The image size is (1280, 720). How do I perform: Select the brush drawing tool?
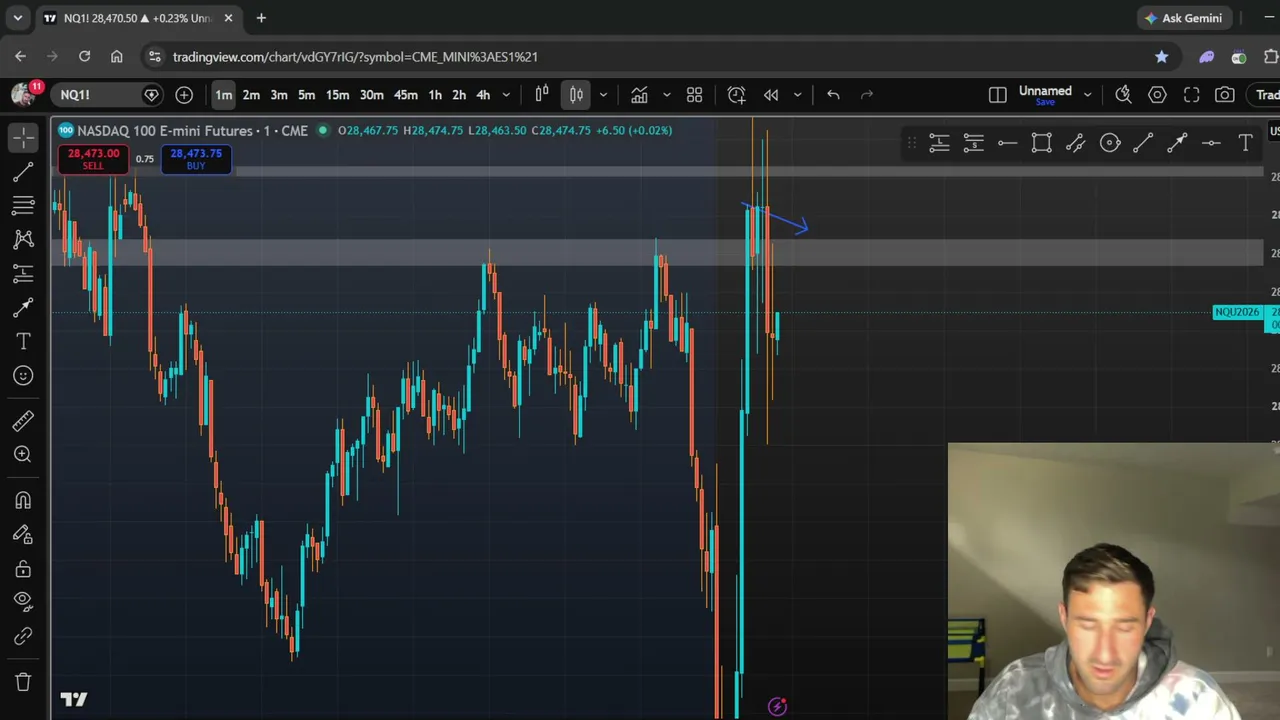[x=23, y=307]
